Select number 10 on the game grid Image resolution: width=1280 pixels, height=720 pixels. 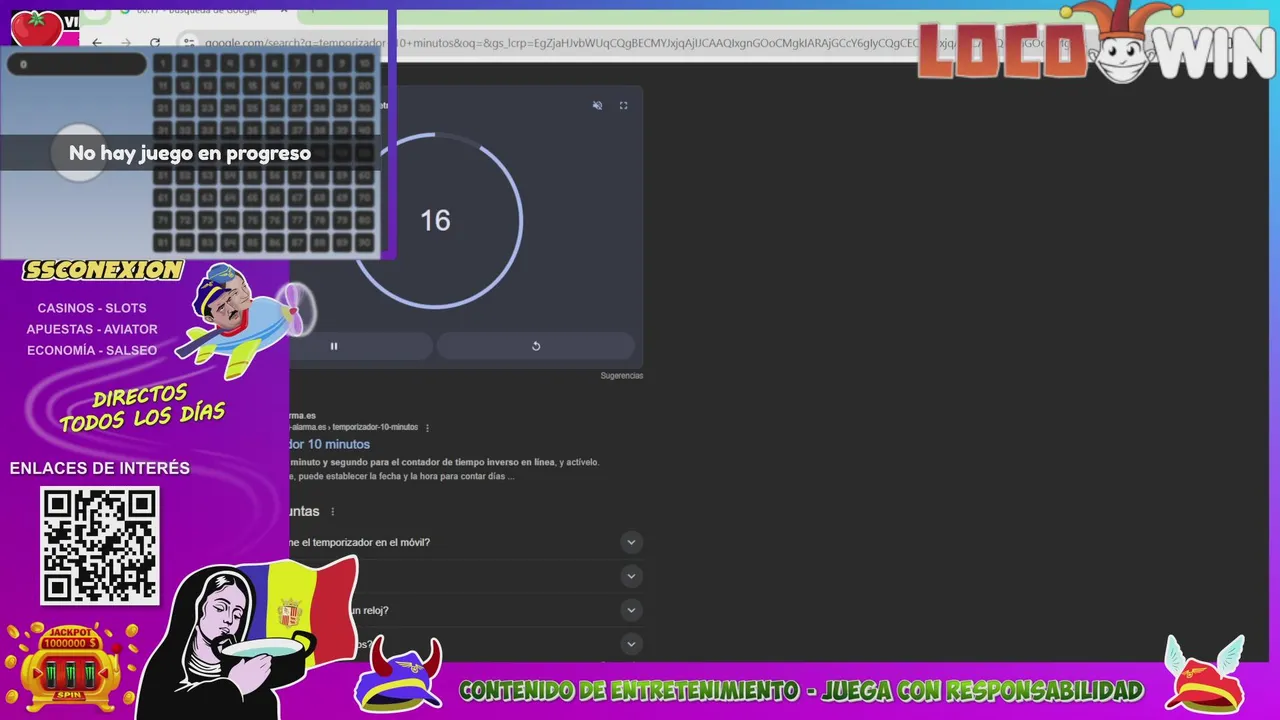(x=364, y=64)
